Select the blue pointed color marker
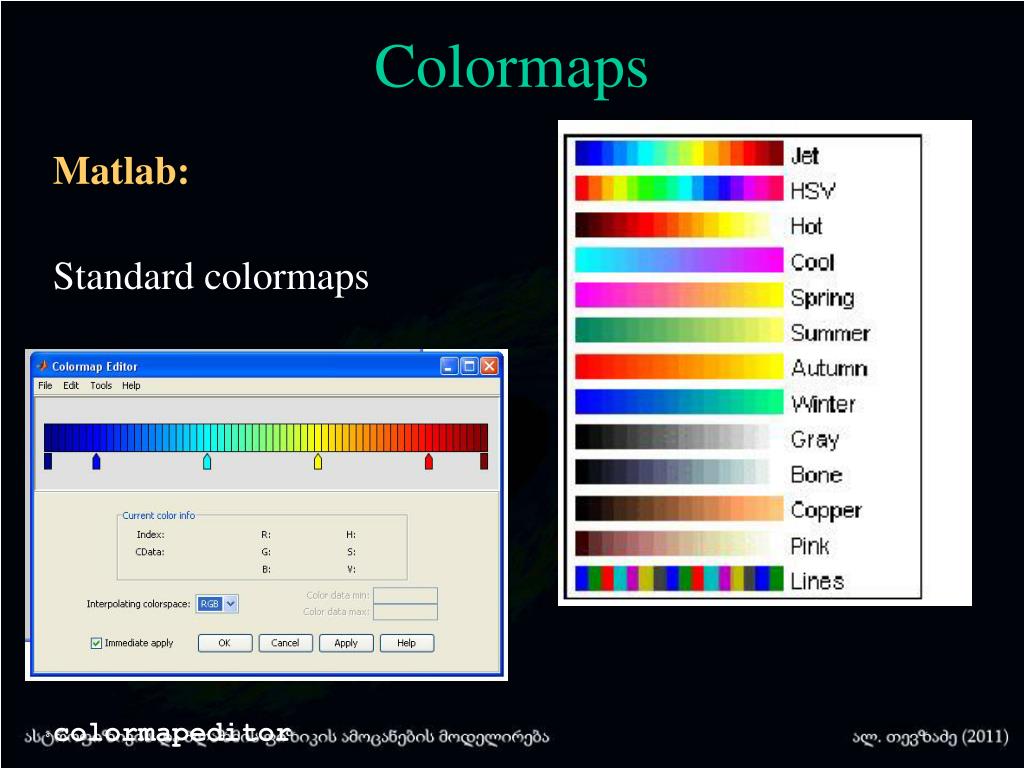The image size is (1024, 768). point(96,461)
